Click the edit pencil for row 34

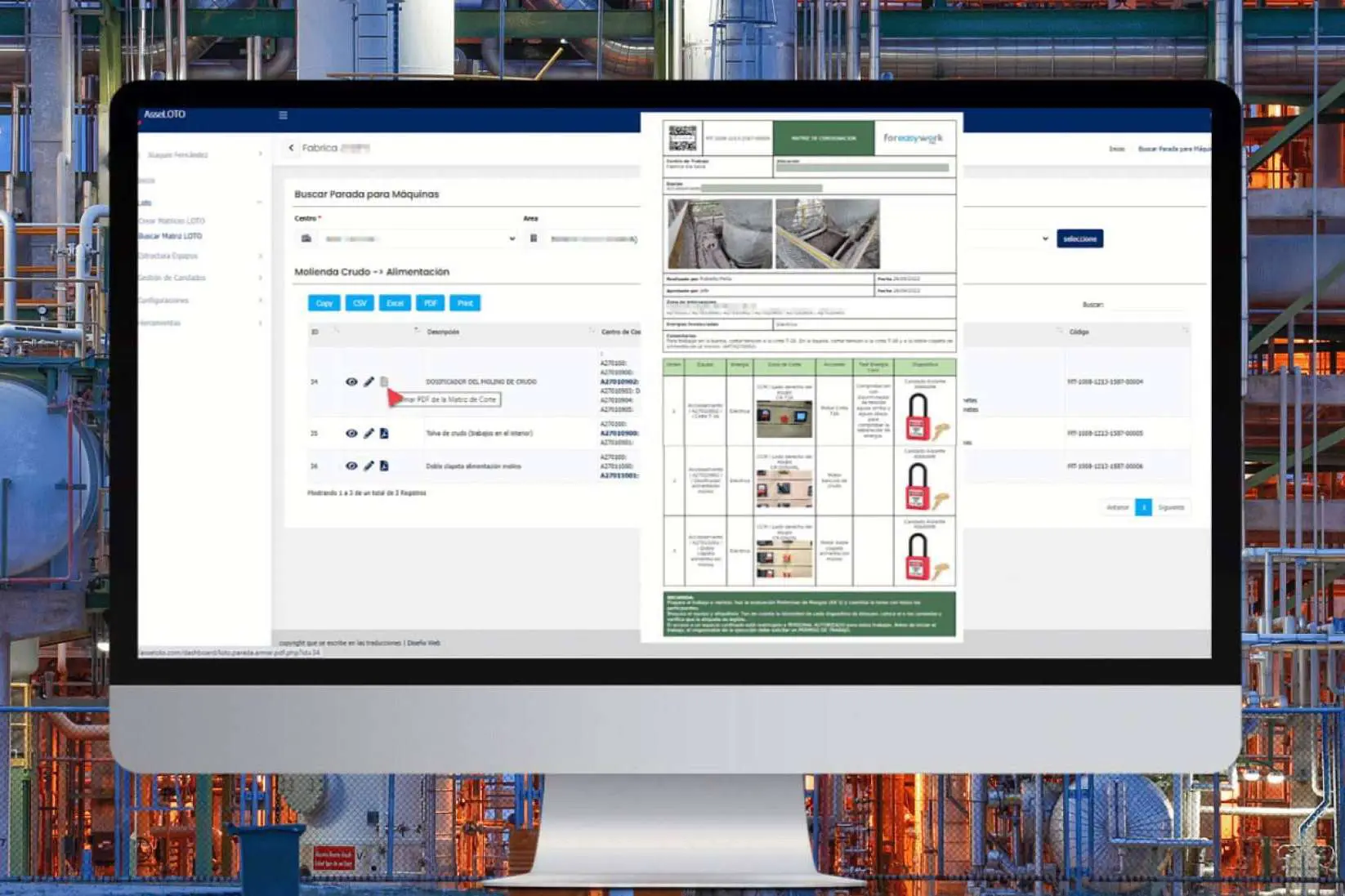coord(369,381)
